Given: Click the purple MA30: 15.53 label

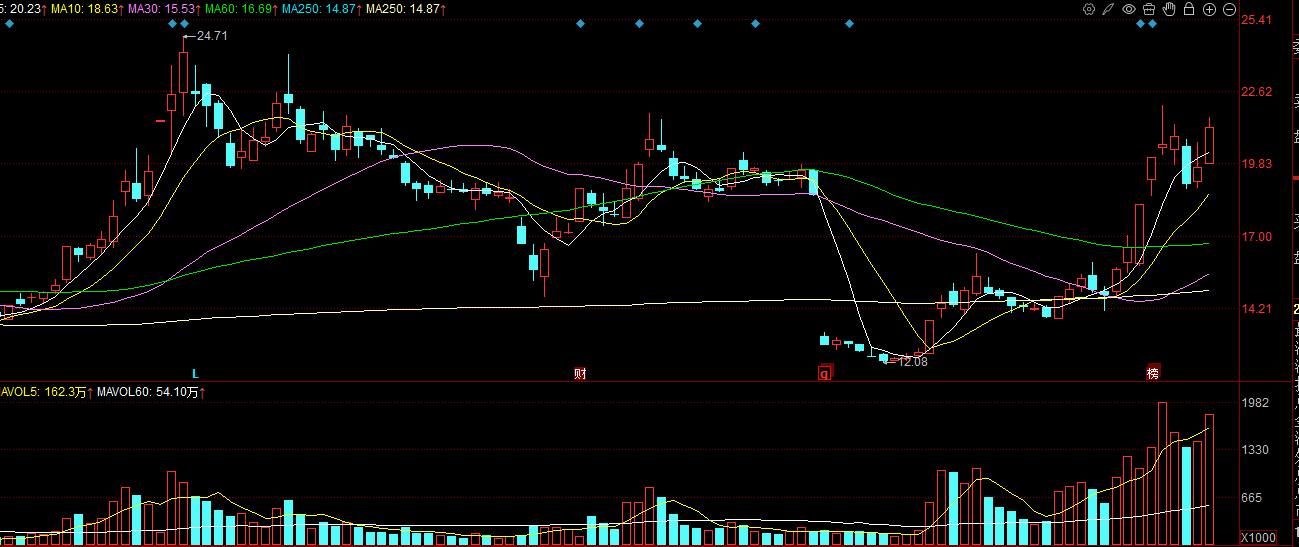Looking at the screenshot, I should point(163,8).
